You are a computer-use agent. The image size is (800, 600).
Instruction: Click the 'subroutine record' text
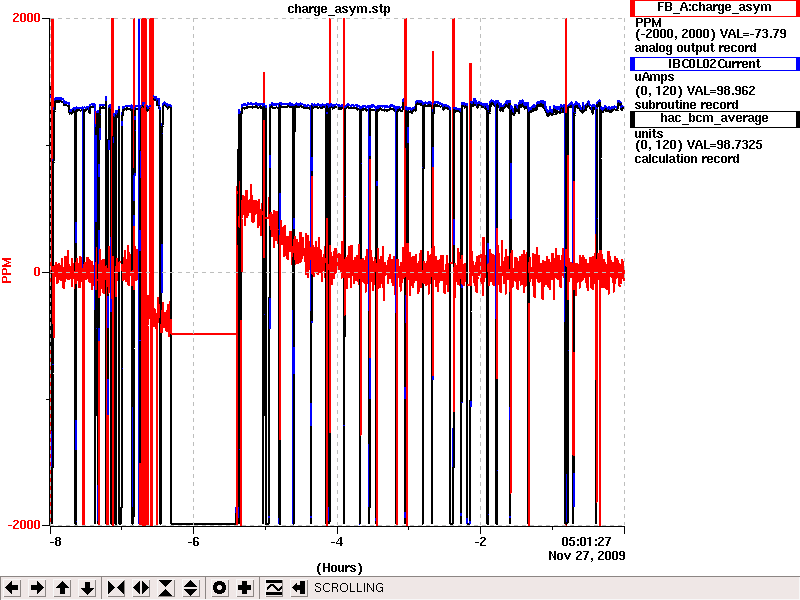[686, 105]
